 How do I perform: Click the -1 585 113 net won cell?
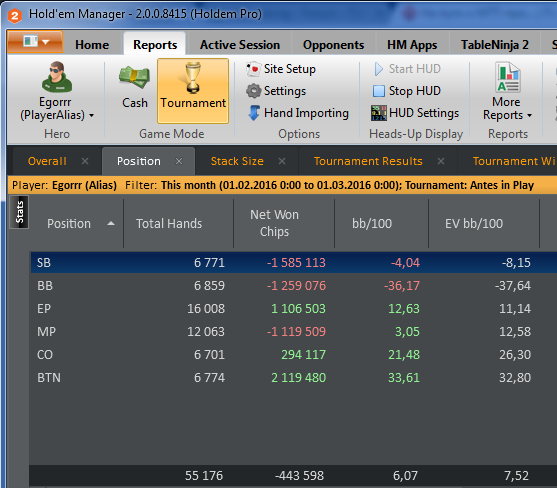pos(296,262)
